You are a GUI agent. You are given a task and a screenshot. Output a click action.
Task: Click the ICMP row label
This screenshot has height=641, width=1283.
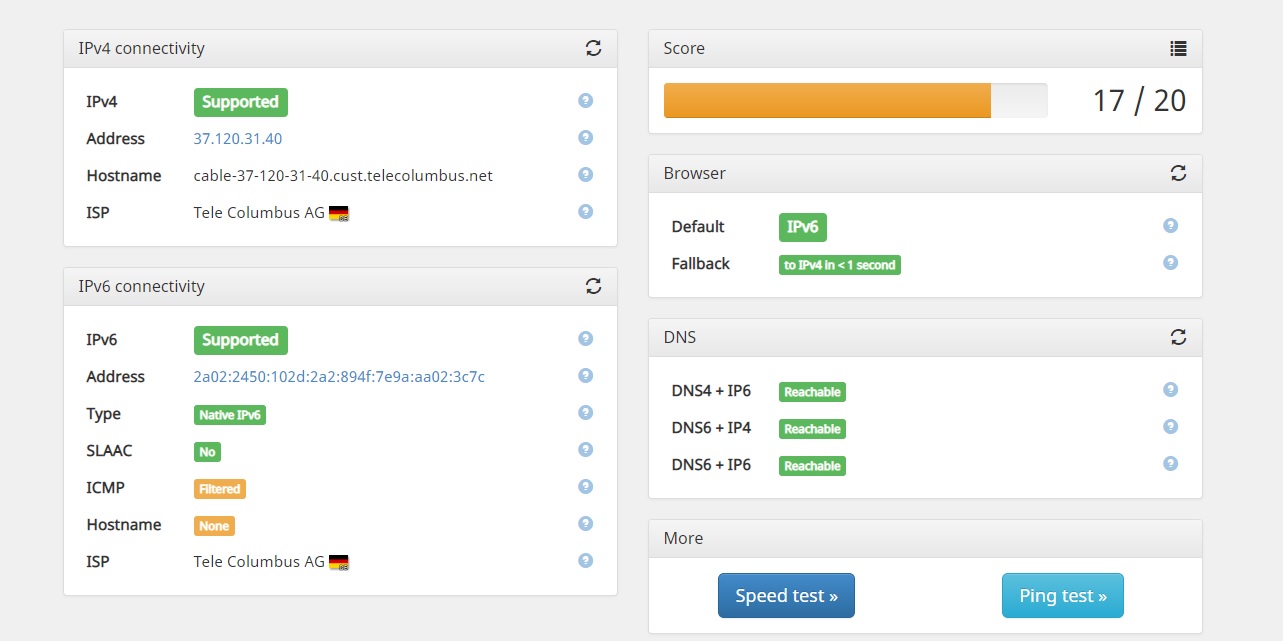(105, 488)
